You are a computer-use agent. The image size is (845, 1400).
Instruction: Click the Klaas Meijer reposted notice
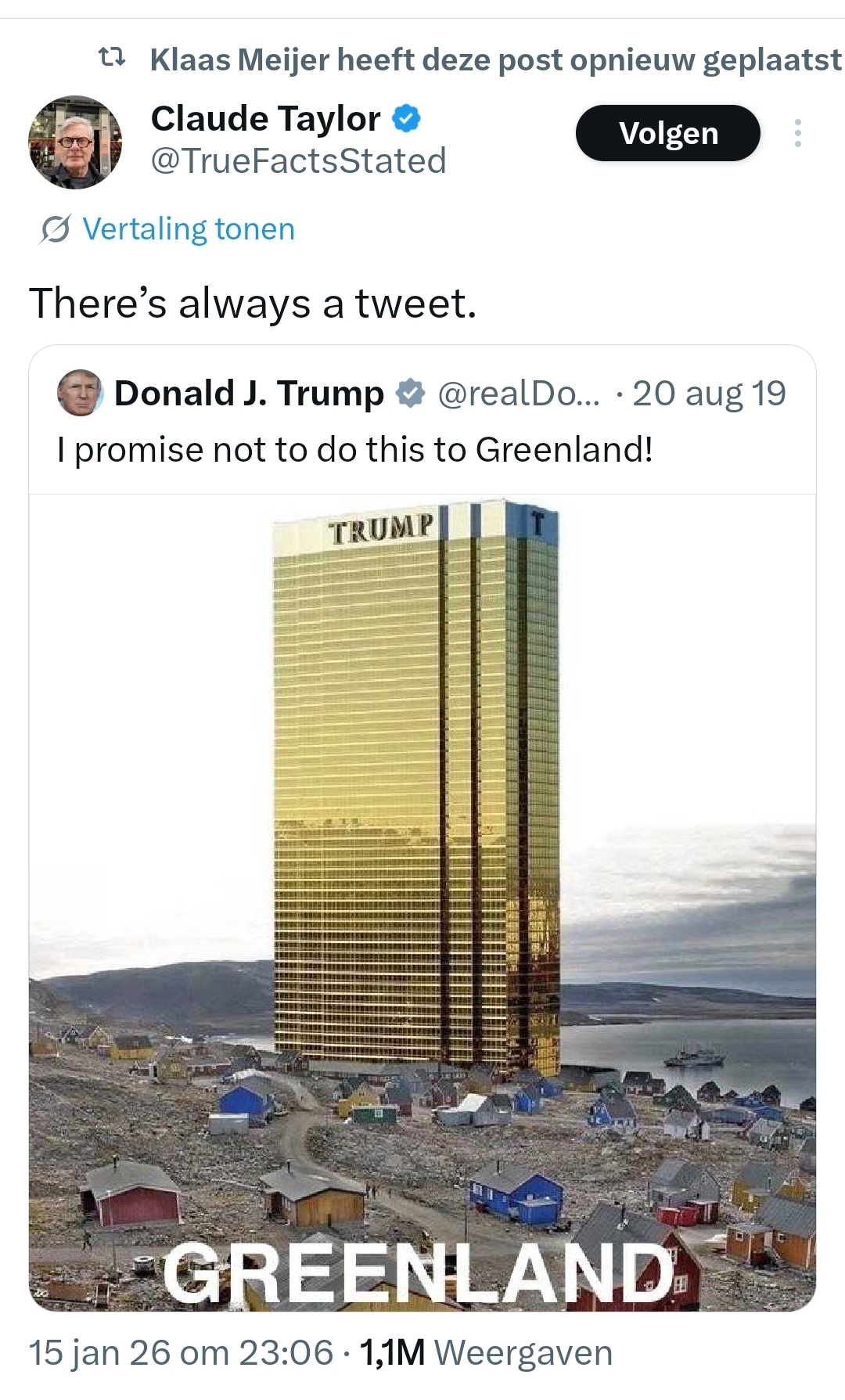(495, 59)
